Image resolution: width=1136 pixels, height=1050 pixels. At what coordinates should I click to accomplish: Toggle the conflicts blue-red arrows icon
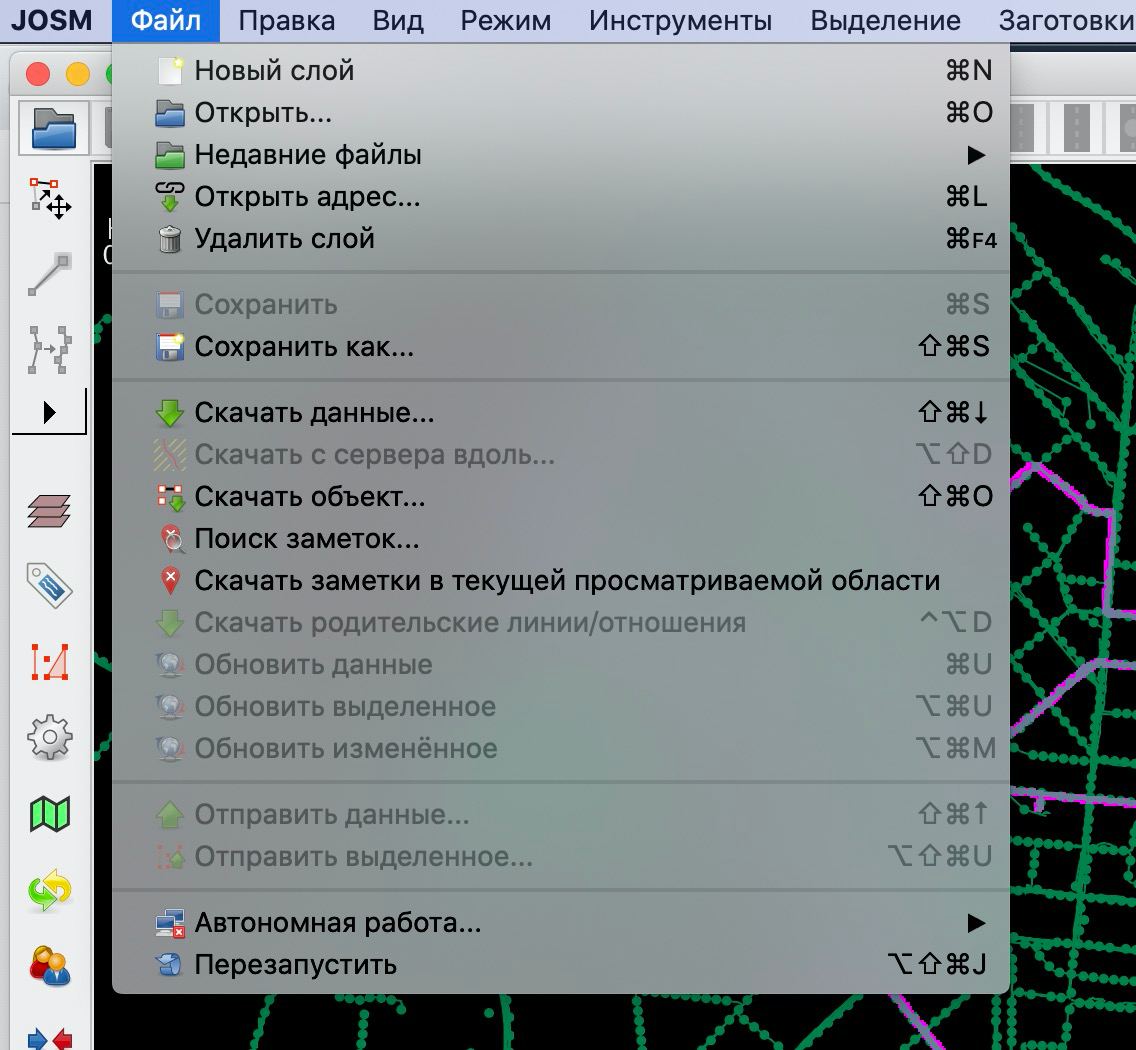point(49,1038)
